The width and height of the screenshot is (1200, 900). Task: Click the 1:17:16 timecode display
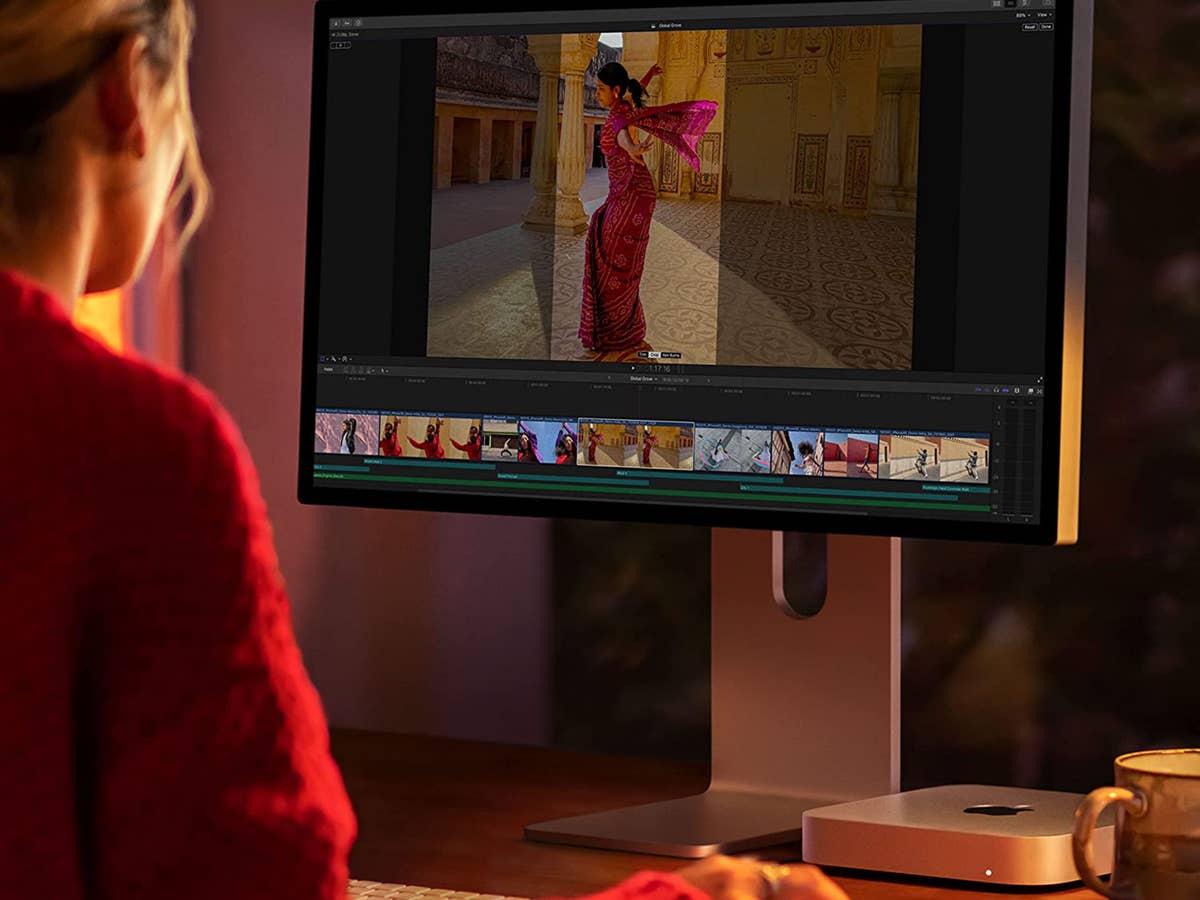click(x=659, y=368)
